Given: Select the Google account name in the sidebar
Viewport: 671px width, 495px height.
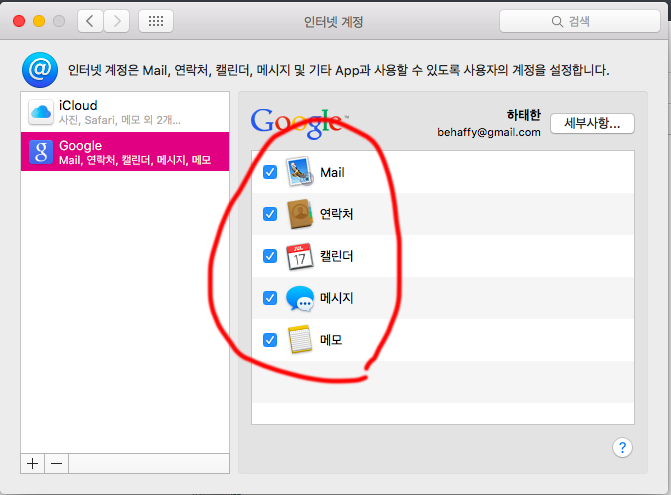Looking at the screenshot, I should pyautogui.click(x=80, y=145).
